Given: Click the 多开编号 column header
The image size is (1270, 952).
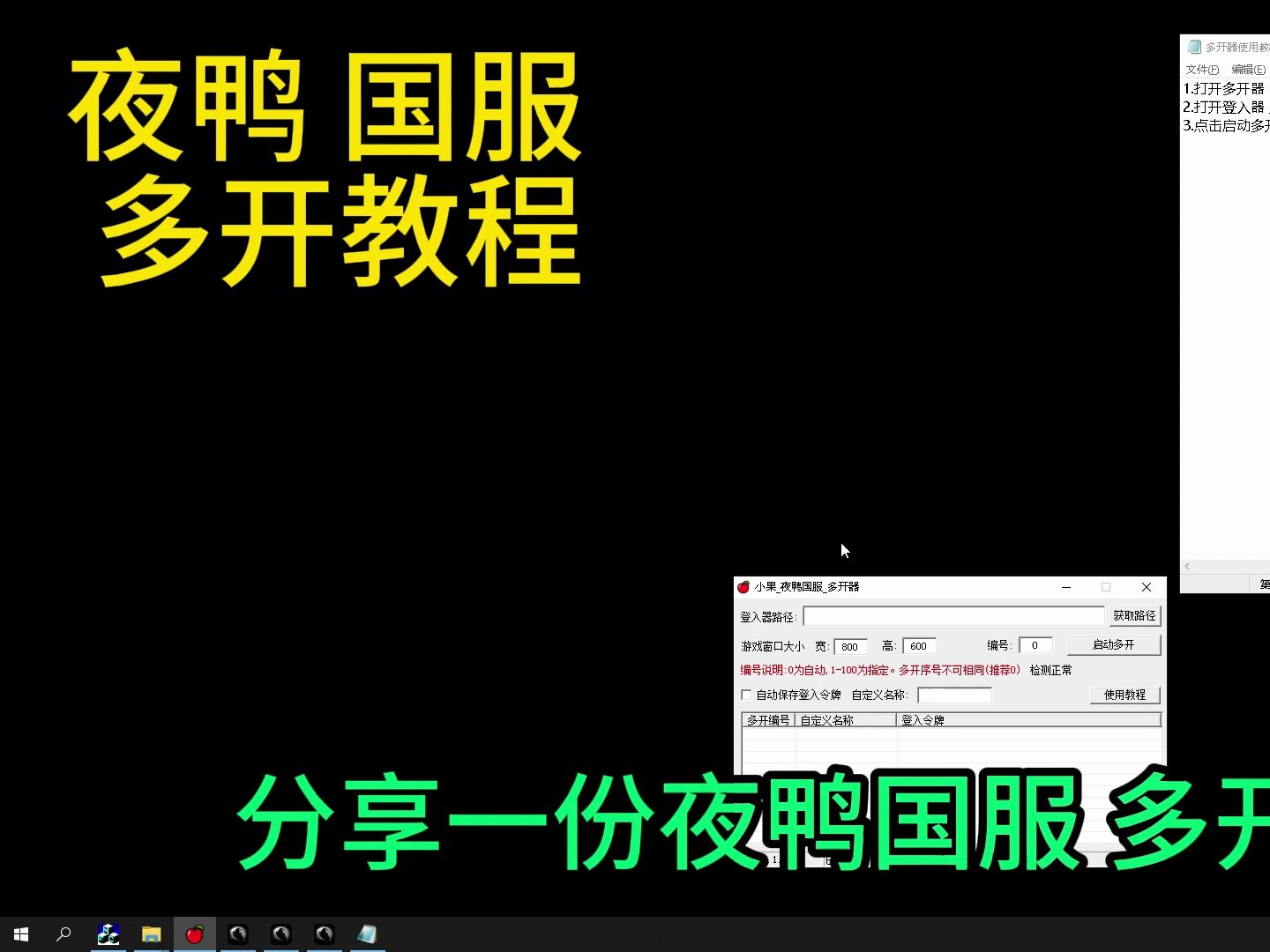Looking at the screenshot, I should [768, 720].
